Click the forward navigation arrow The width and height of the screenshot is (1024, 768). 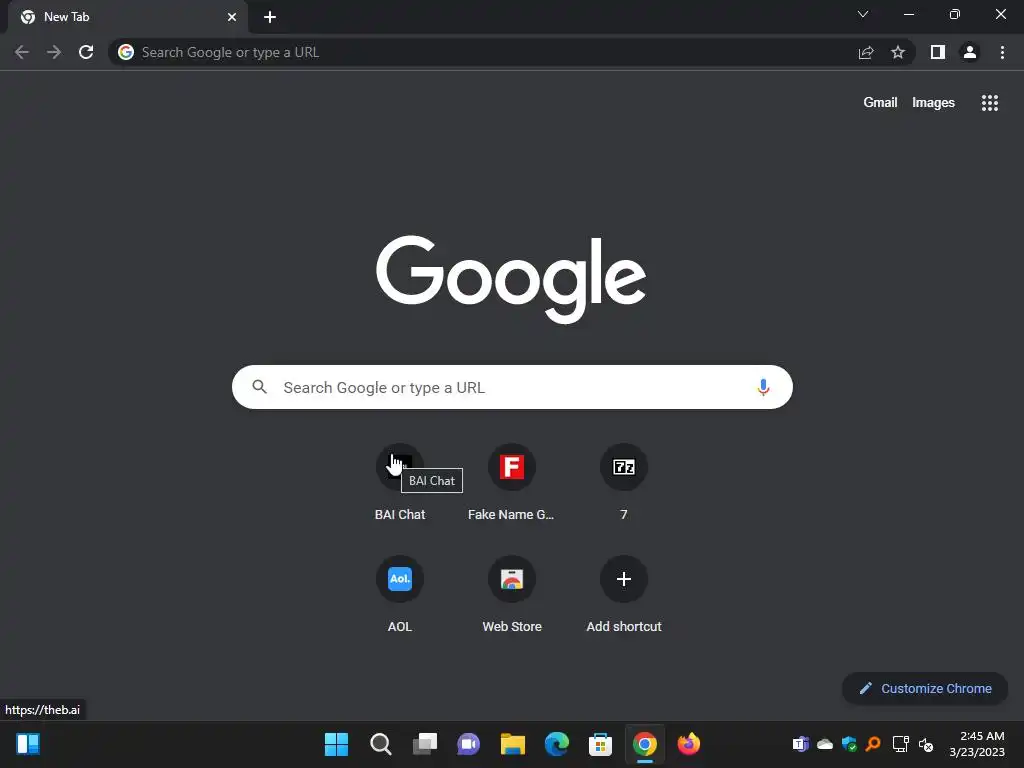[54, 52]
